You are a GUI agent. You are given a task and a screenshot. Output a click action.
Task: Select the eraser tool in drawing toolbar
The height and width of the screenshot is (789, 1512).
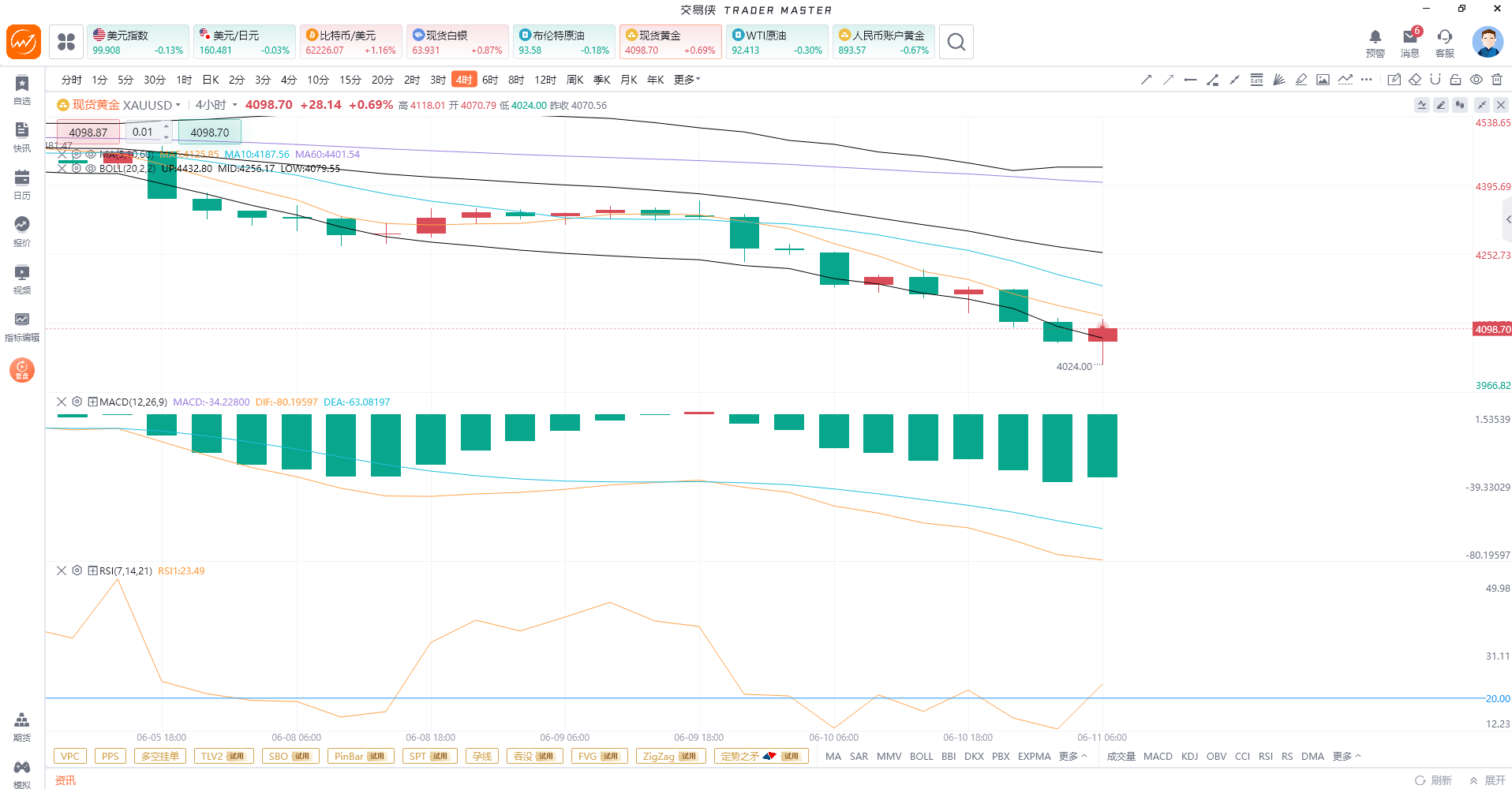(x=1415, y=80)
